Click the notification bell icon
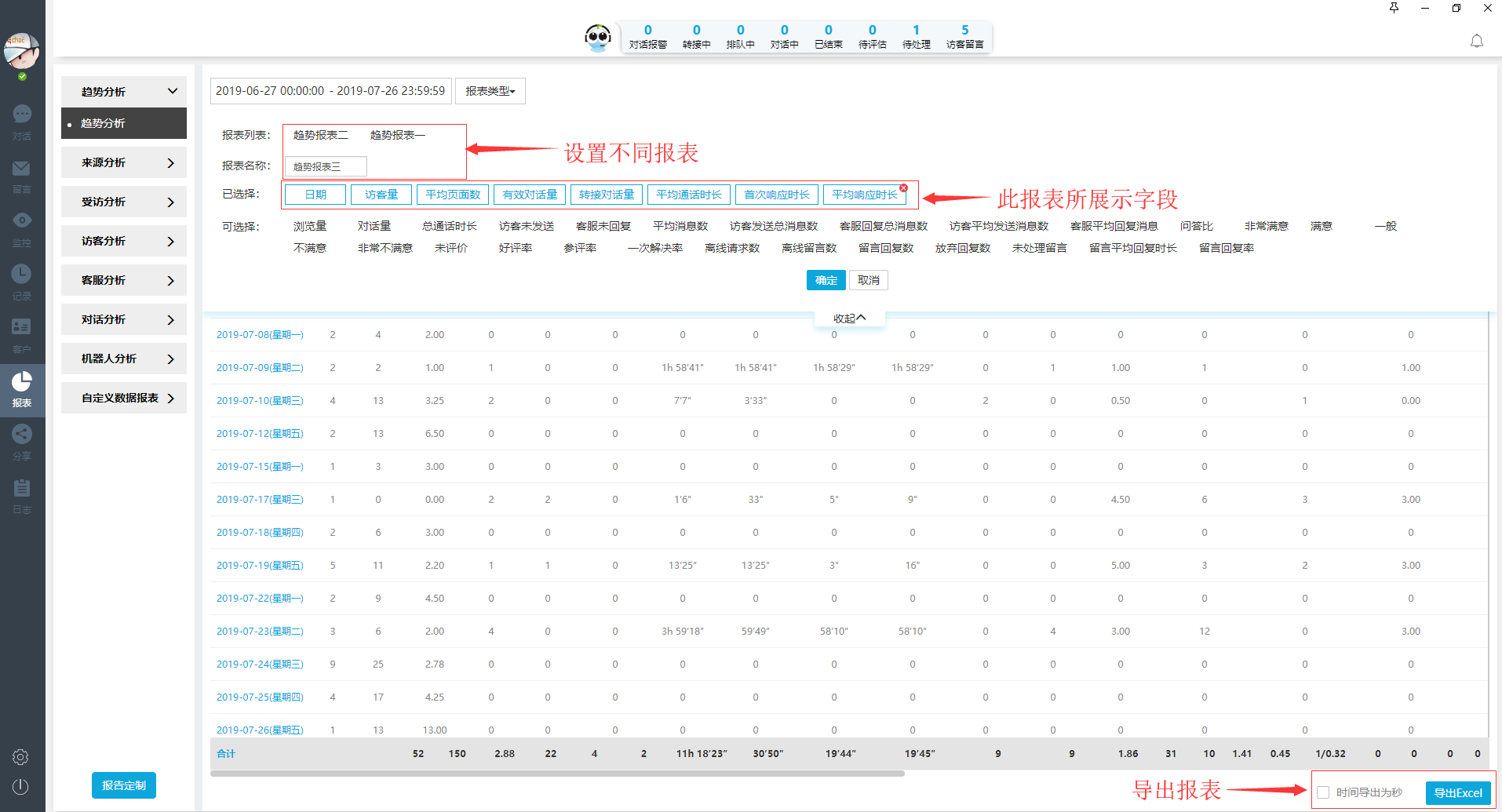This screenshot has width=1502, height=812. click(x=1477, y=41)
